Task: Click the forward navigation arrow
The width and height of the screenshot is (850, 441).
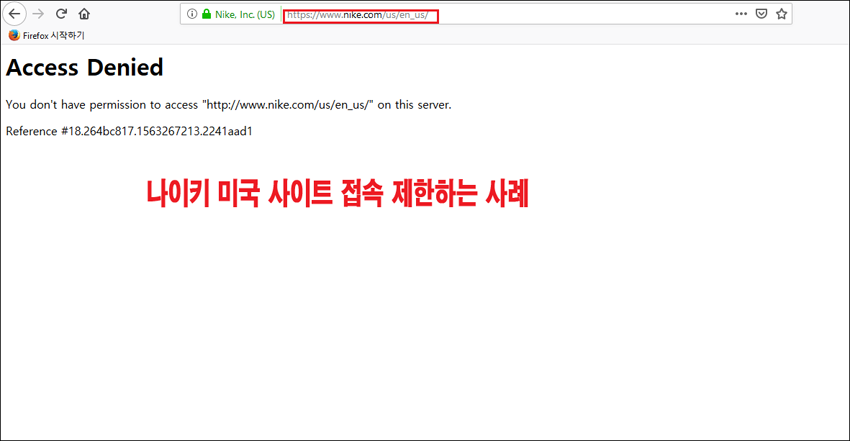Action: pos(38,14)
